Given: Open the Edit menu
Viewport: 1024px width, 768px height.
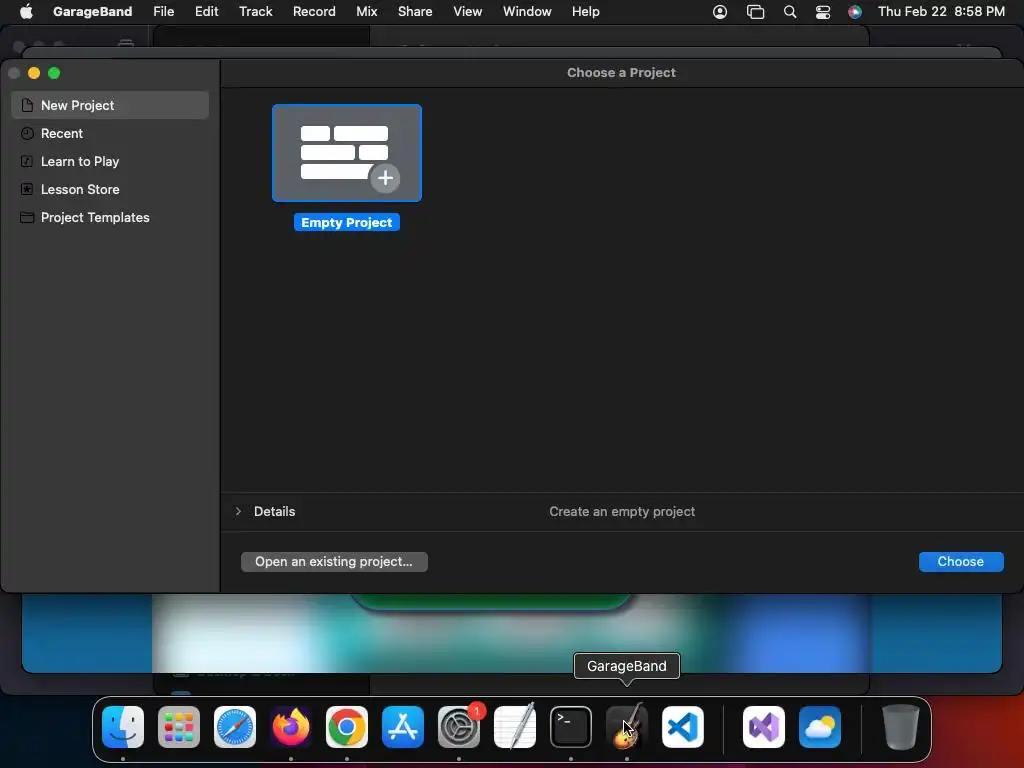Looking at the screenshot, I should pos(206,11).
